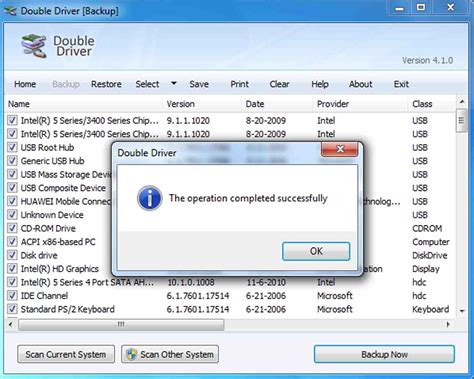Screen dimensions: 474x379
Task: Click Print in the toolbar
Action: pos(240,84)
